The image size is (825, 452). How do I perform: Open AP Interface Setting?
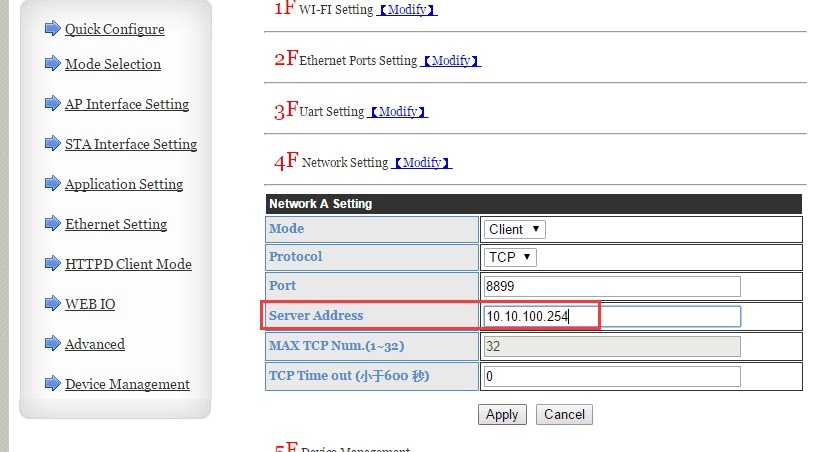127,104
